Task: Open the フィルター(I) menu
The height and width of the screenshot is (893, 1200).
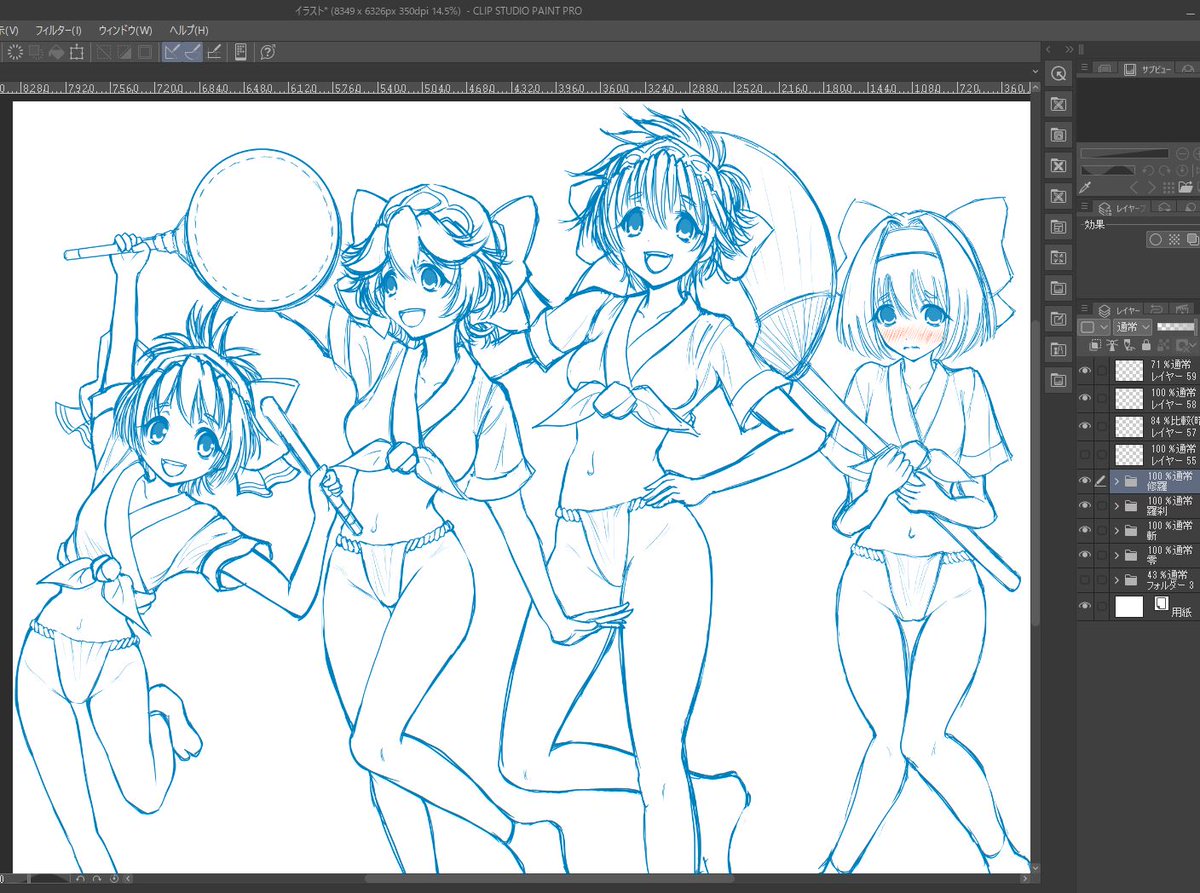Action: click(58, 30)
